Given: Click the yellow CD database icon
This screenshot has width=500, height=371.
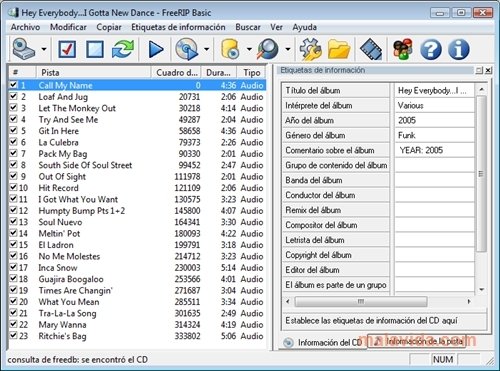Looking at the screenshot, I should coord(230,49).
